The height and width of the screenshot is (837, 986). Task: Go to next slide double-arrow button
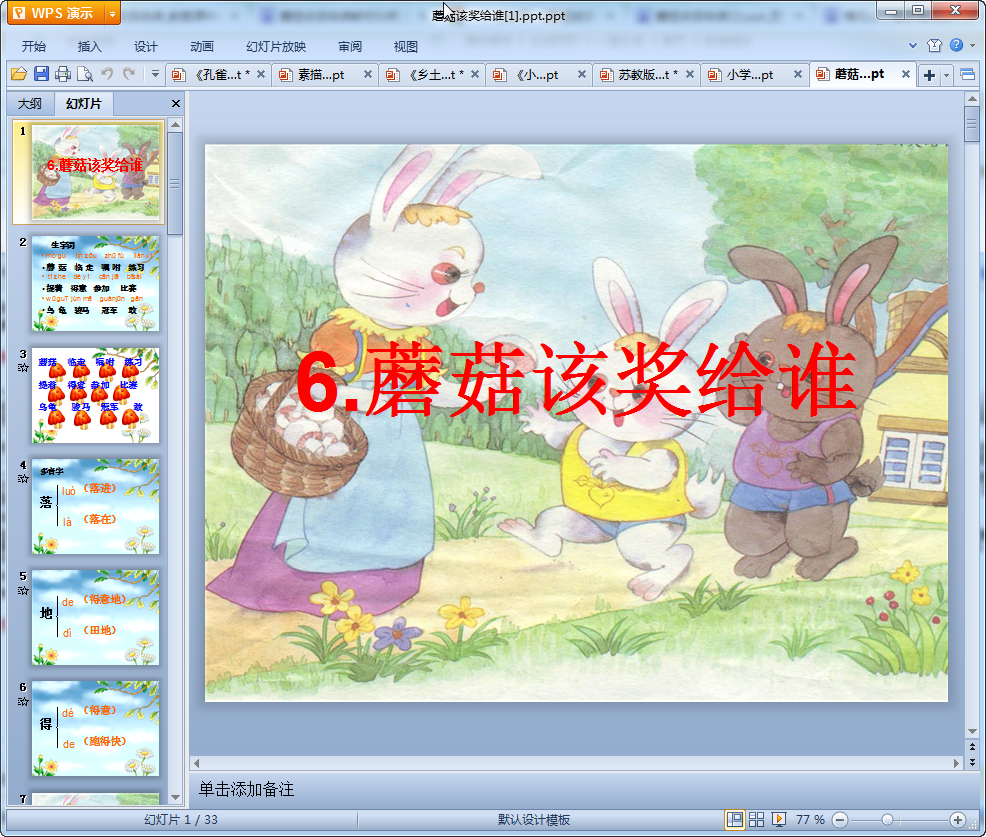tap(972, 762)
